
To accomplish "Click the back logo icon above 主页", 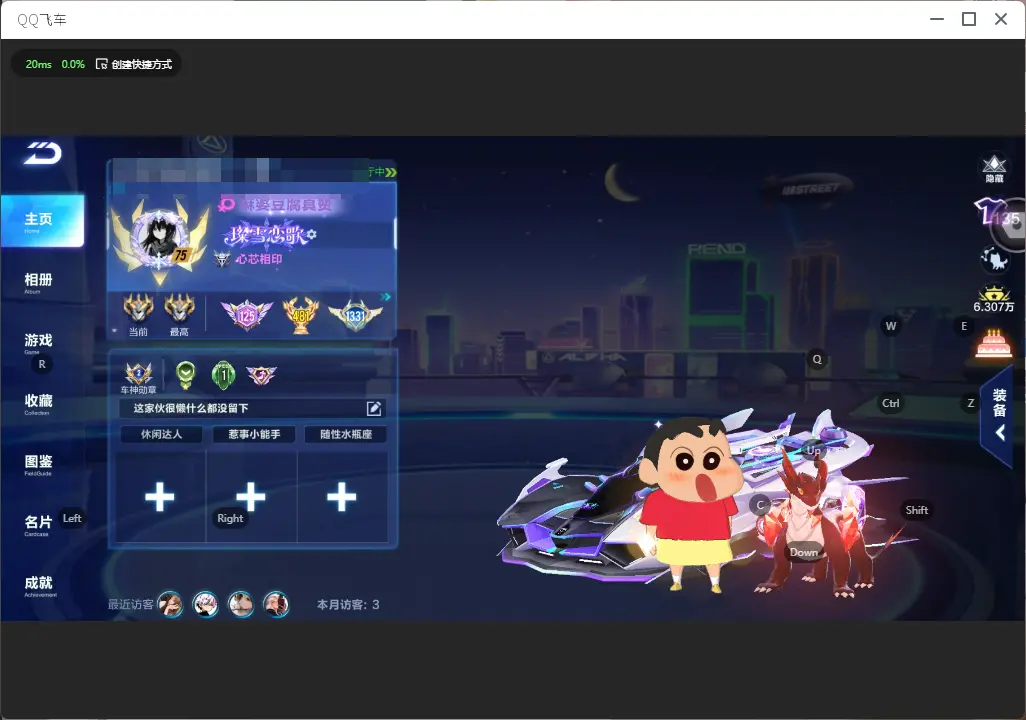I will pos(43,153).
